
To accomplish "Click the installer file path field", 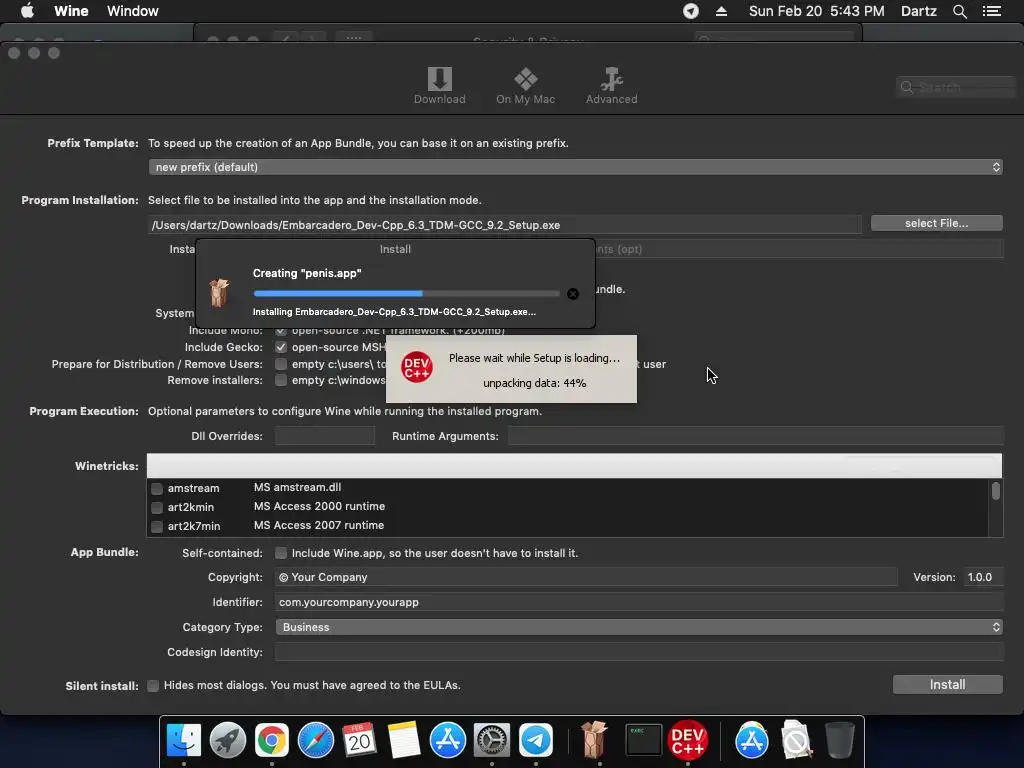I will click(504, 225).
